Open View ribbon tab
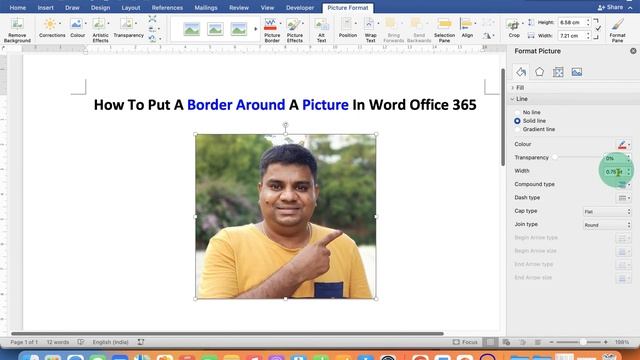The width and height of the screenshot is (640, 360). pos(267,8)
